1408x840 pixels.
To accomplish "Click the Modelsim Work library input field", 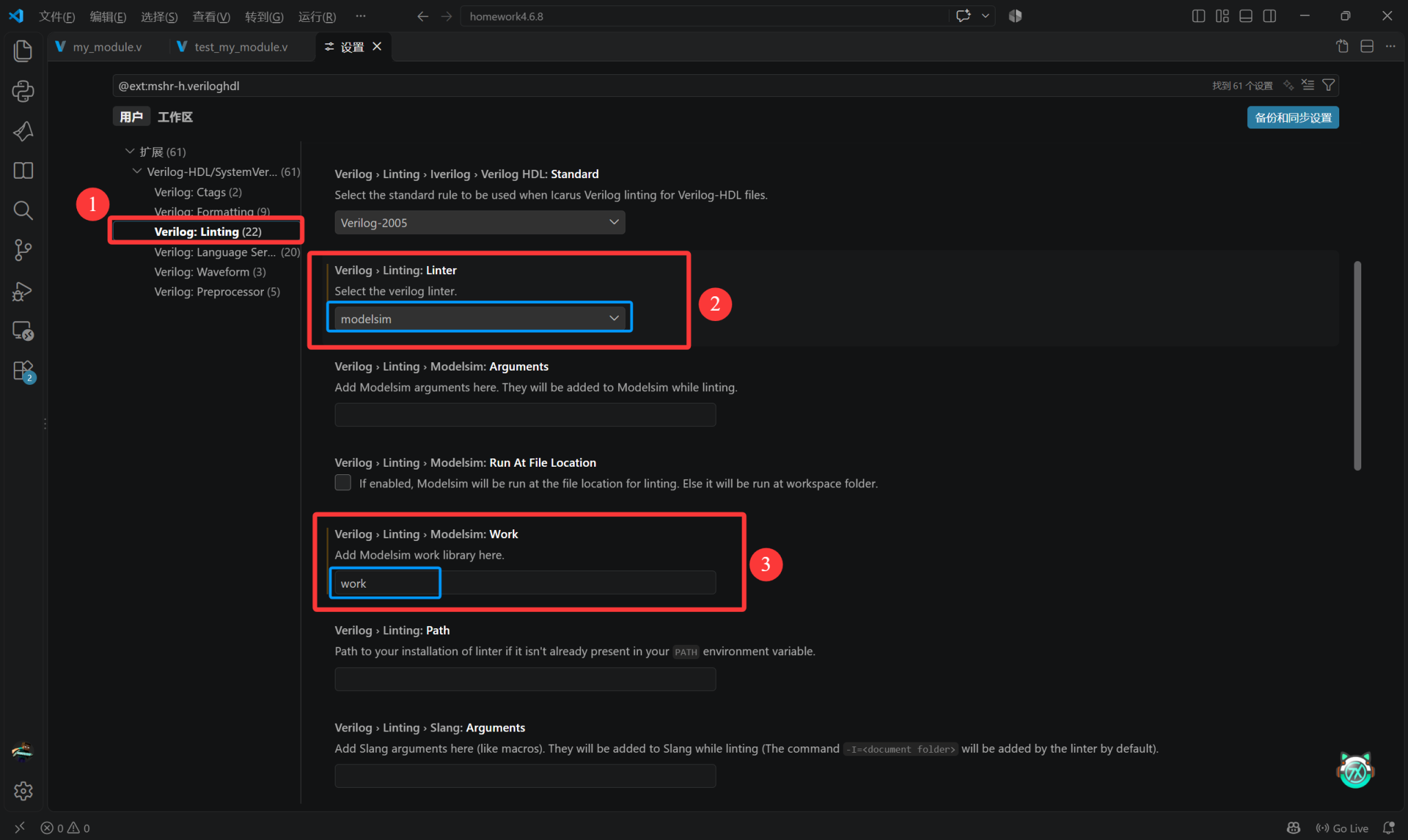I will pos(525,583).
